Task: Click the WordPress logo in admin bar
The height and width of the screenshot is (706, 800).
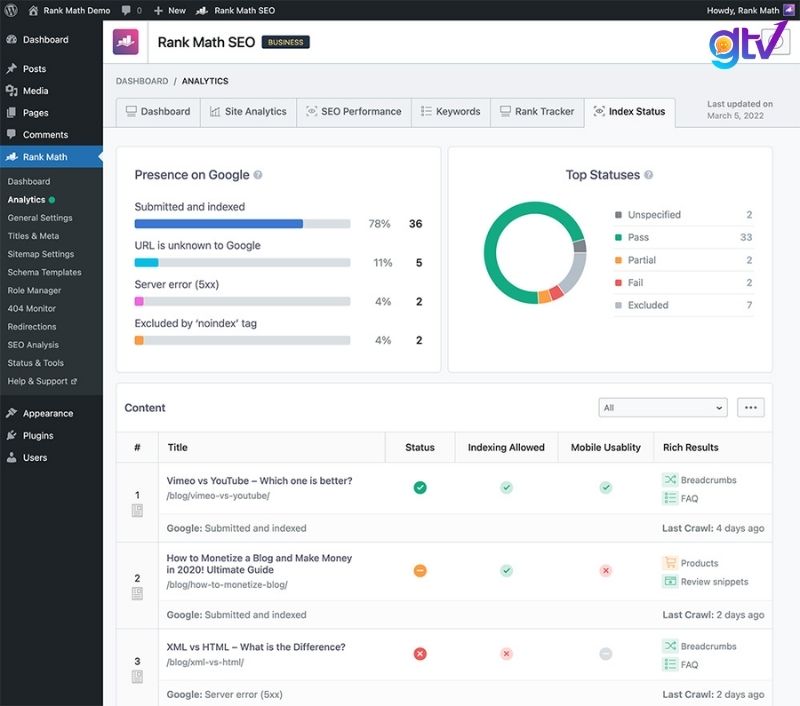Action: coord(12,10)
